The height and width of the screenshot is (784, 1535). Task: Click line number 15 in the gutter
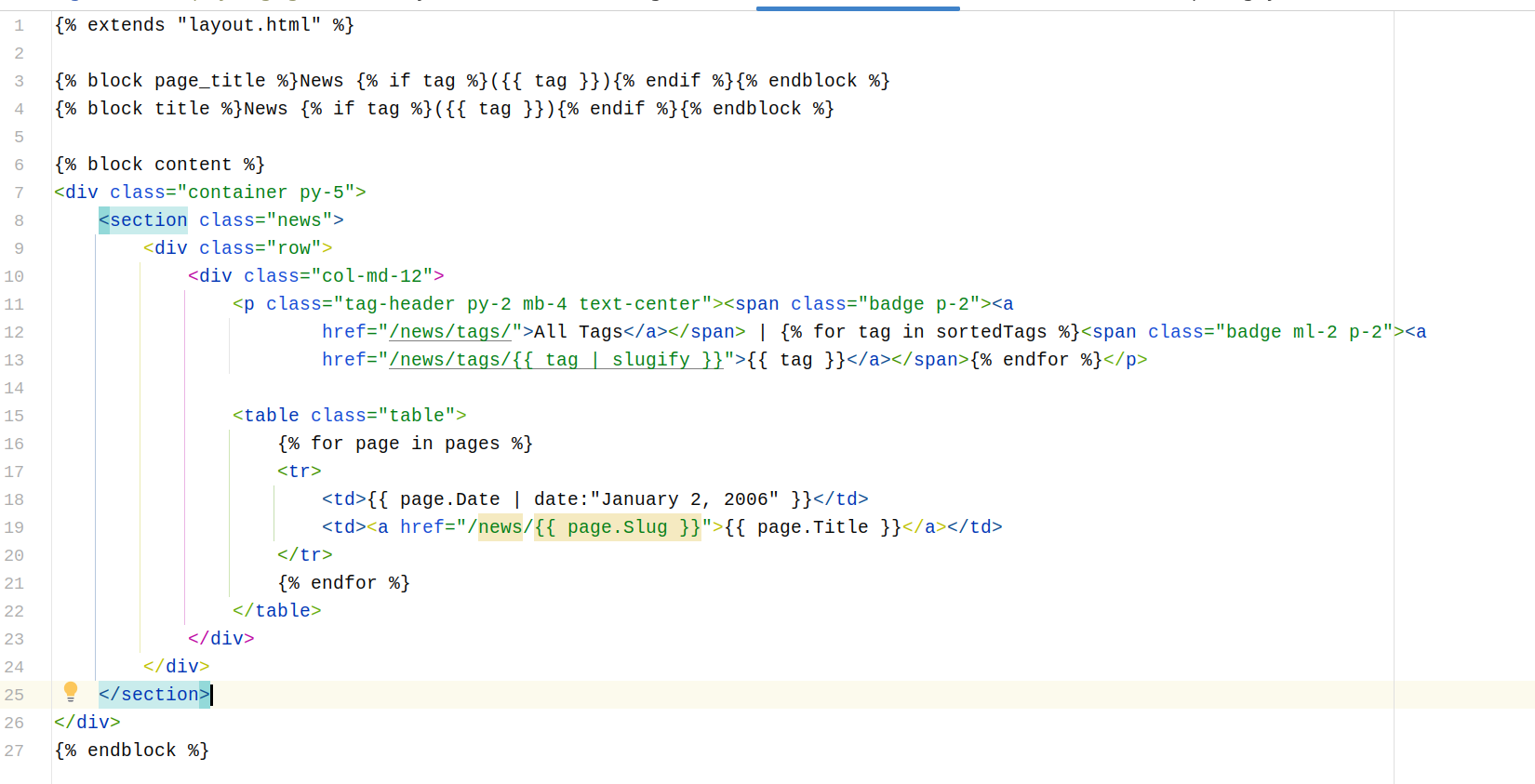pyautogui.click(x=14, y=416)
